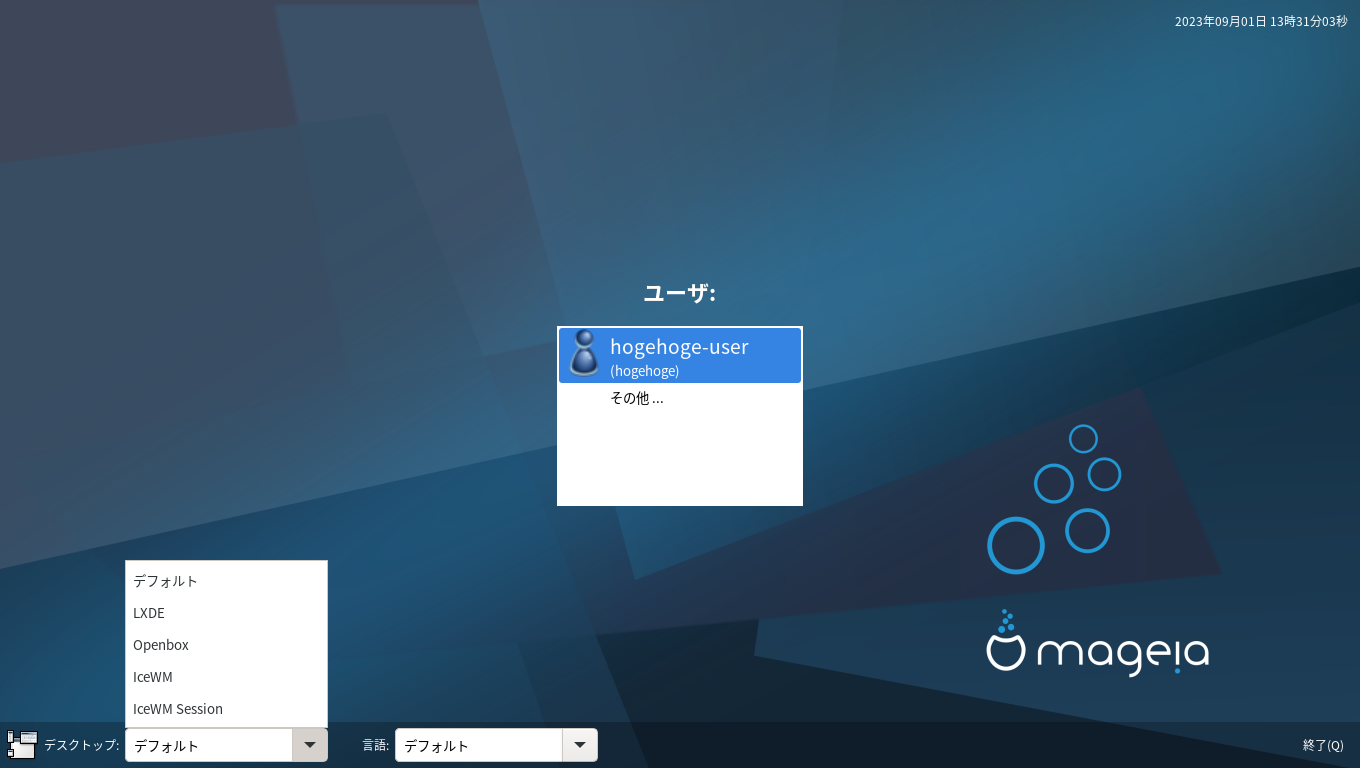Screen dimensions: 1360x768
Task: Click the desktop session icon beside デスクトップ
Action: [x=22, y=745]
